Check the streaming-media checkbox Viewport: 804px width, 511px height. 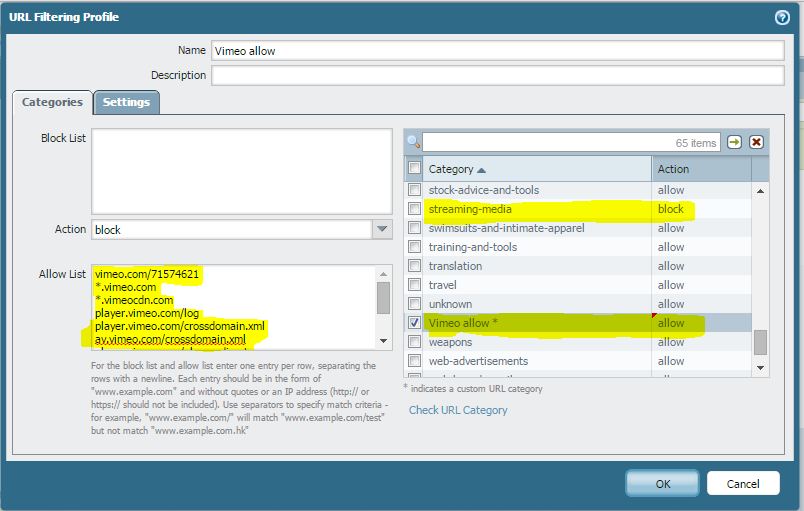pos(414,209)
